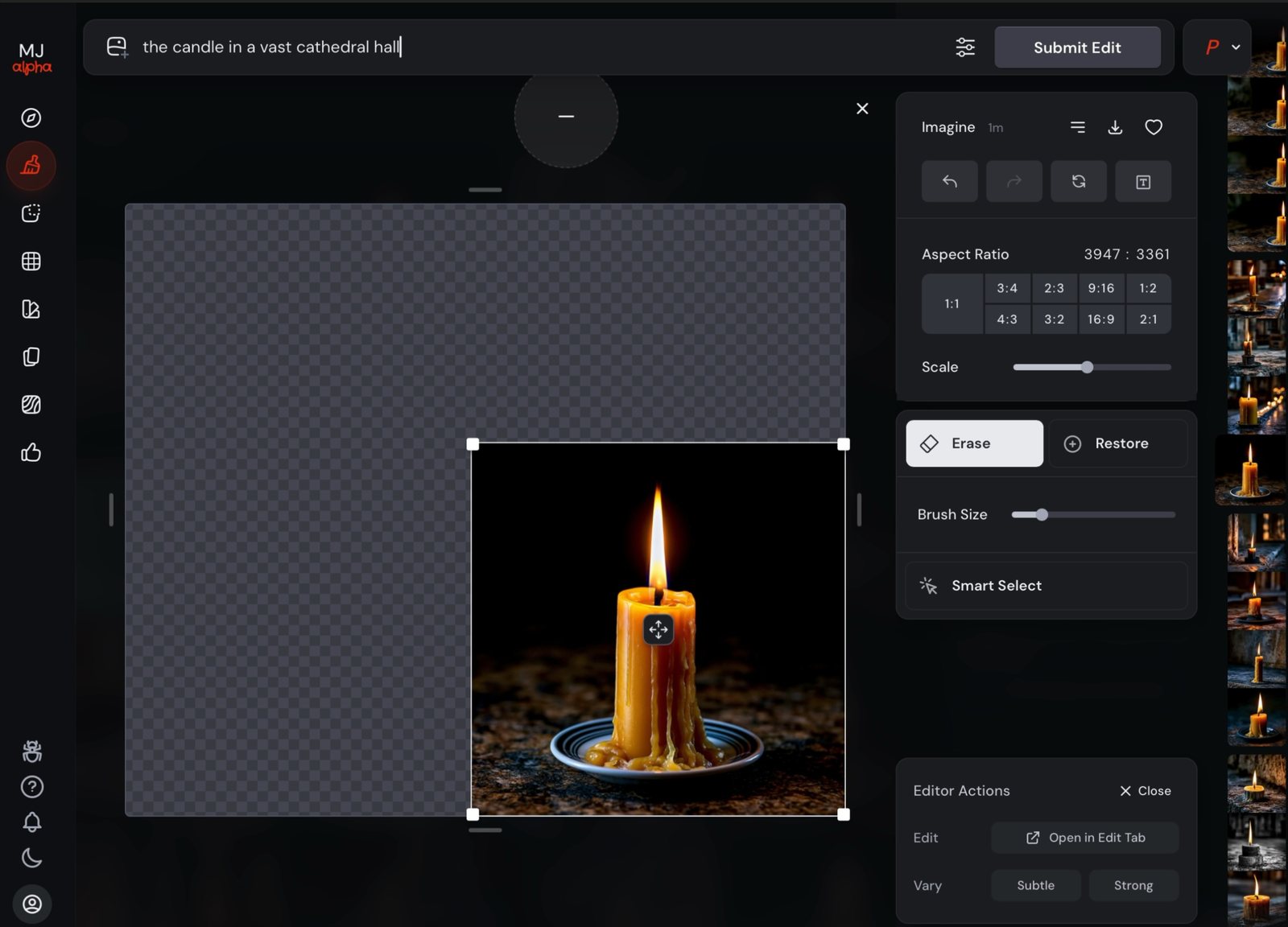Select the 16:9 aspect ratio

click(x=1101, y=319)
